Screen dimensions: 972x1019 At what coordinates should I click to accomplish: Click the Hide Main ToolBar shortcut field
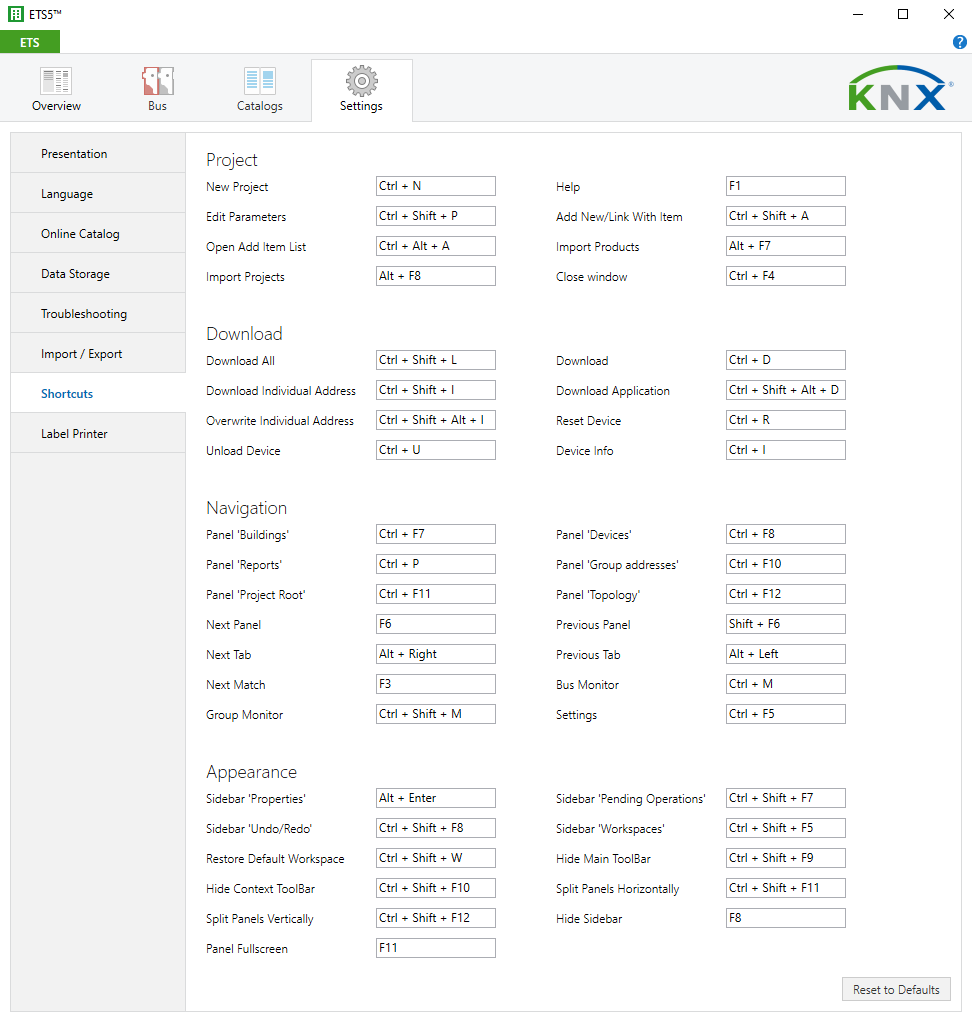point(786,858)
